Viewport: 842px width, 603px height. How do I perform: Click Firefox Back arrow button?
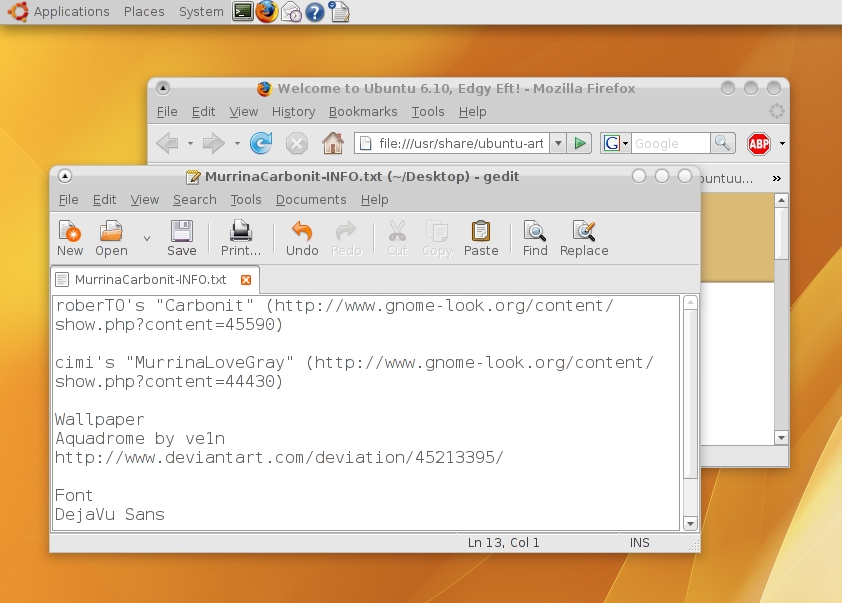(x=168, y=143)
